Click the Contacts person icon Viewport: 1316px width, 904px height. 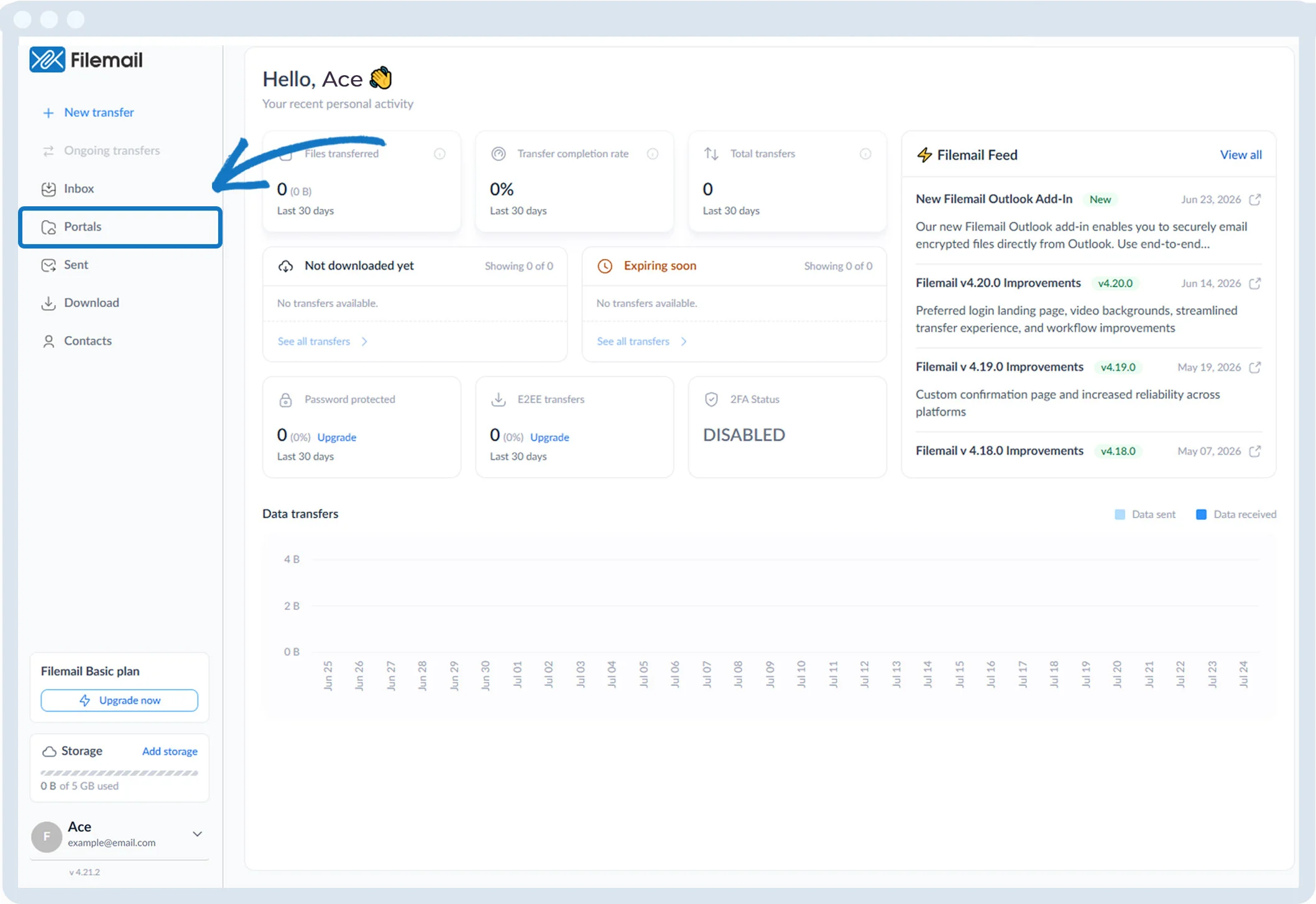(48, 341)
